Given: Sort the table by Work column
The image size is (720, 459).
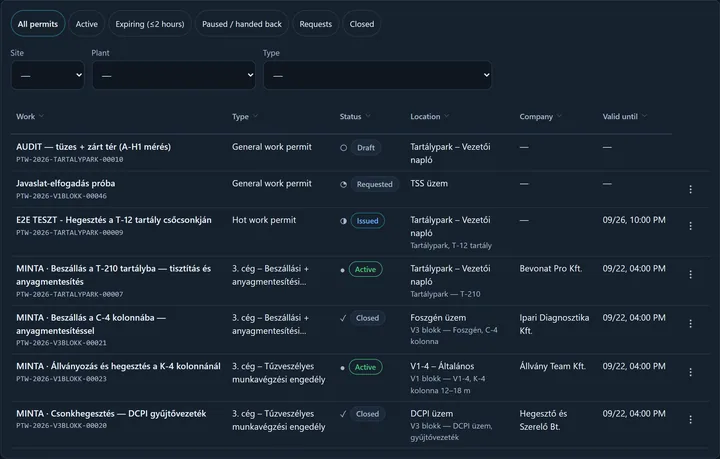Looking at the screenshot, I should pos(30,117).
